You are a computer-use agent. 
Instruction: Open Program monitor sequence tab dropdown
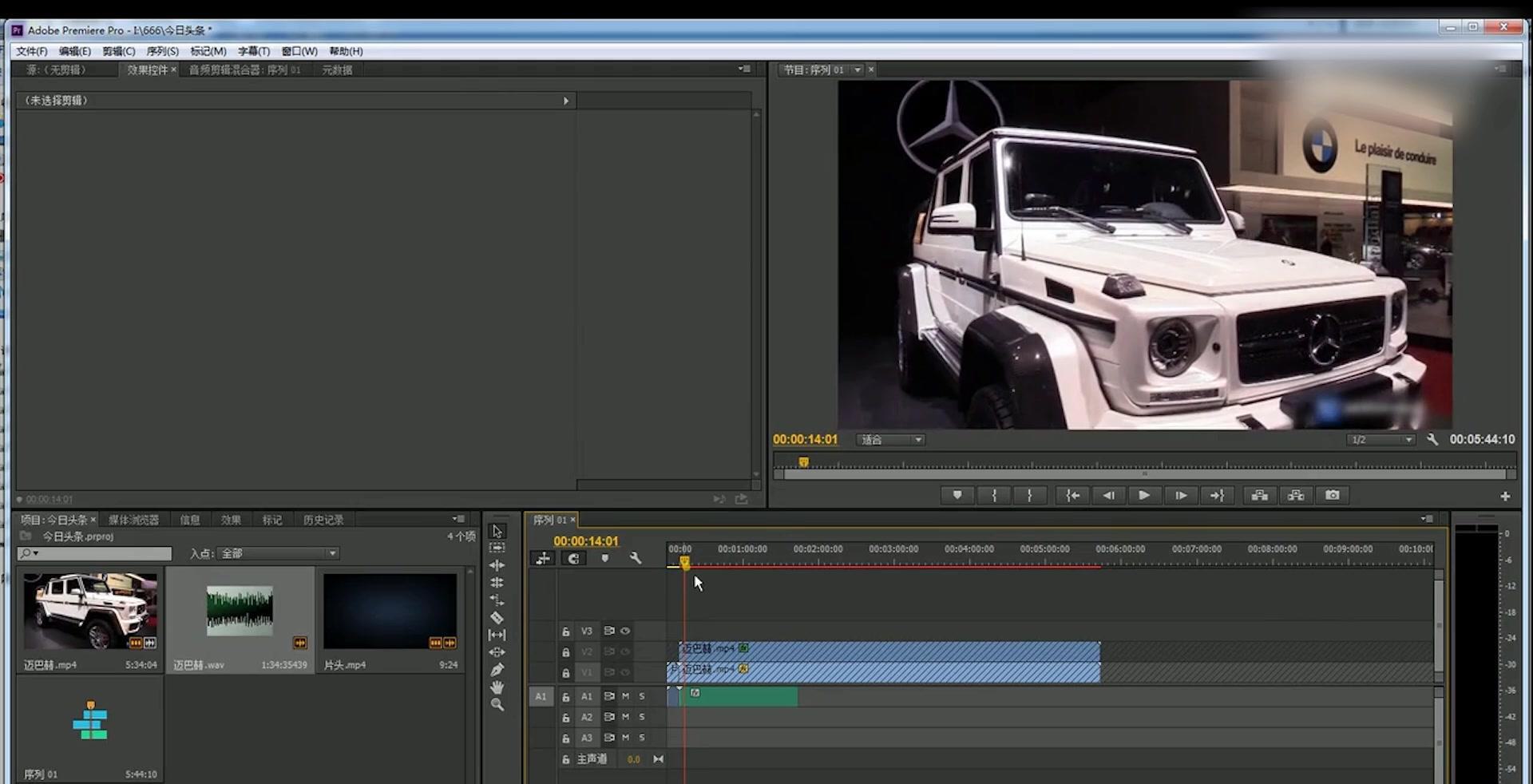click(858, 70)
